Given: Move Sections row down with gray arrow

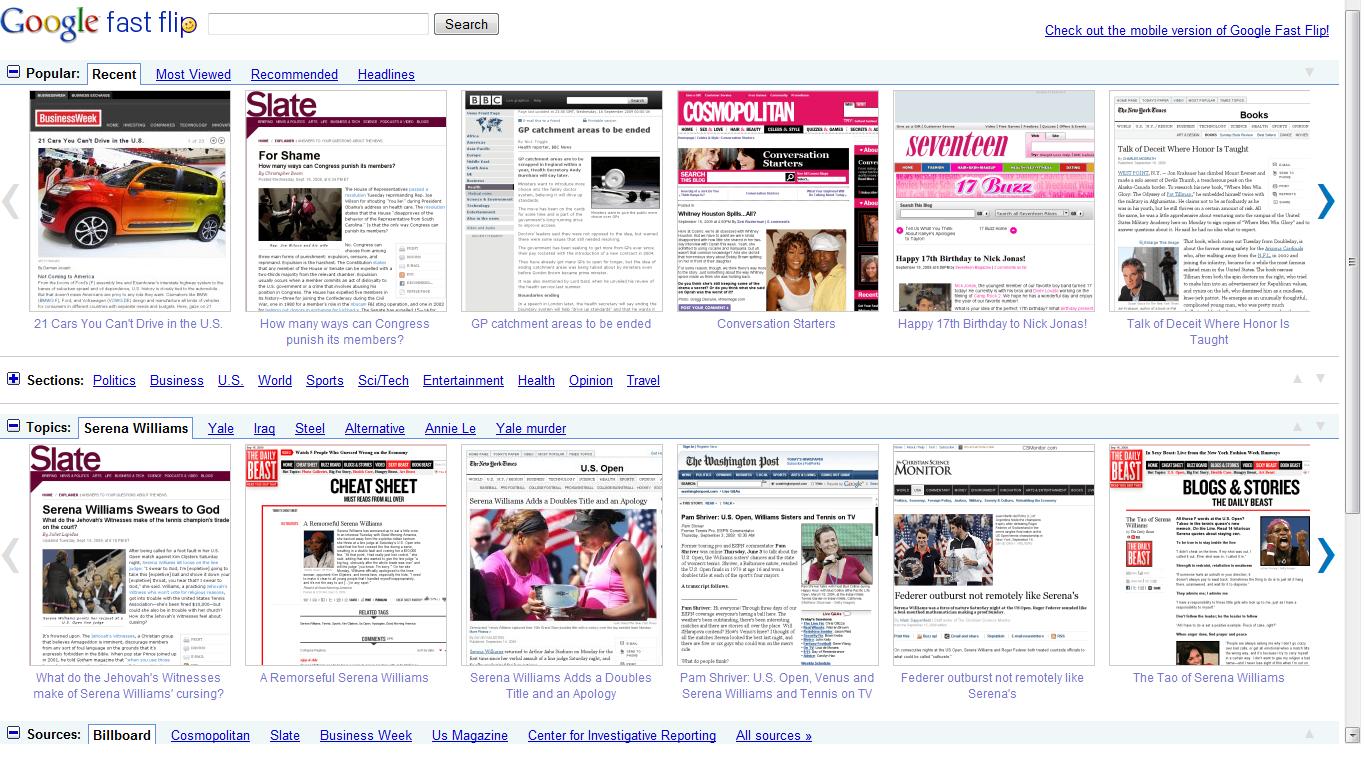Looking at the screenshot, I should coord(1320,379).
